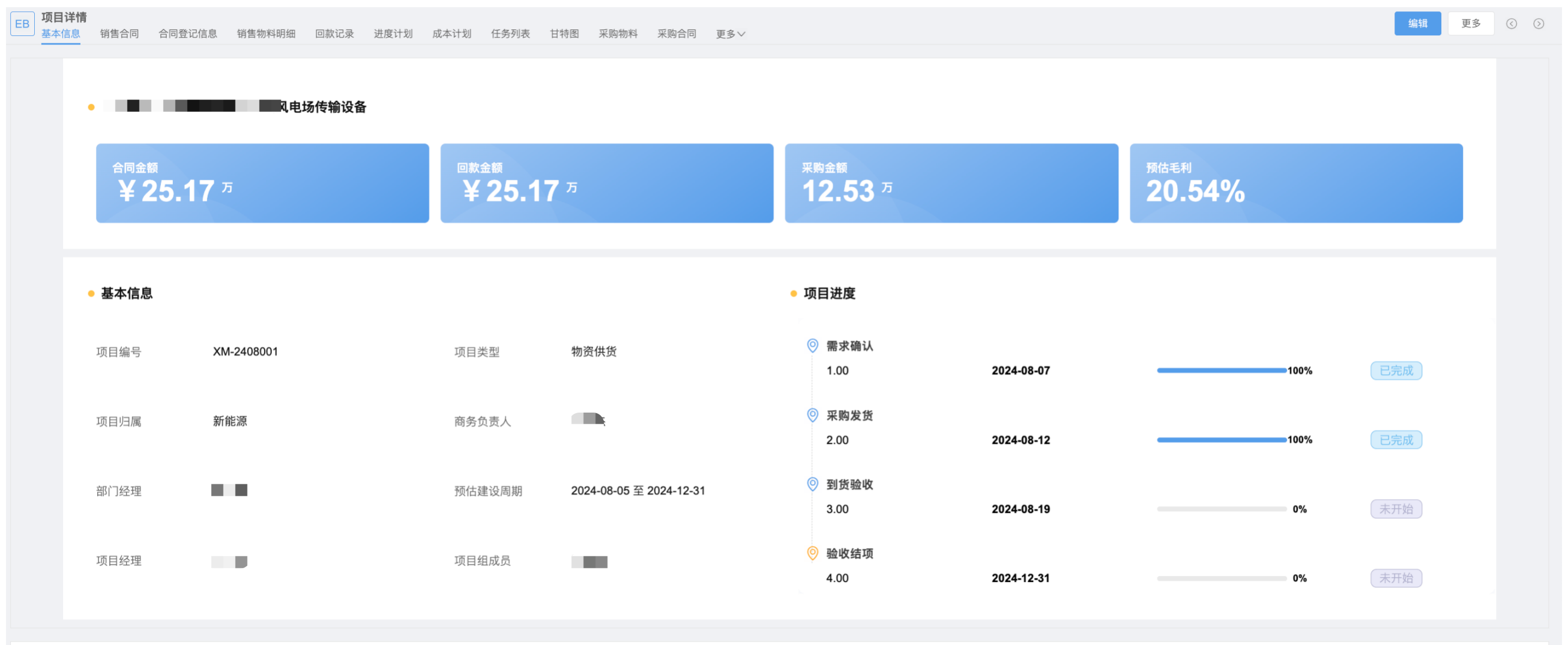The height and width of the screenshot is (645, 1568).
Task: Click the 到货验收 milestone pin icon
Action: (812, 484)
